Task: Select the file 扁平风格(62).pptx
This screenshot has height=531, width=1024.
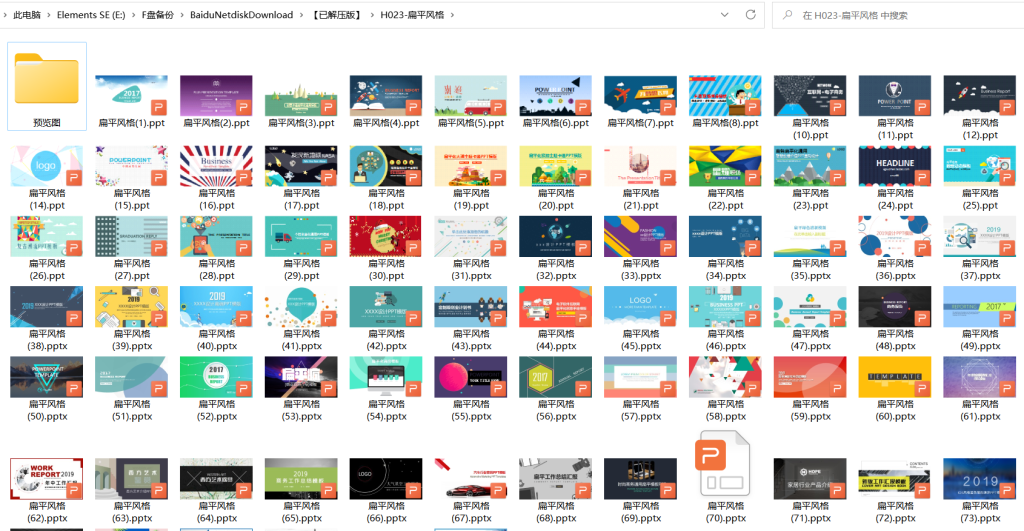Action: (46, 478)
